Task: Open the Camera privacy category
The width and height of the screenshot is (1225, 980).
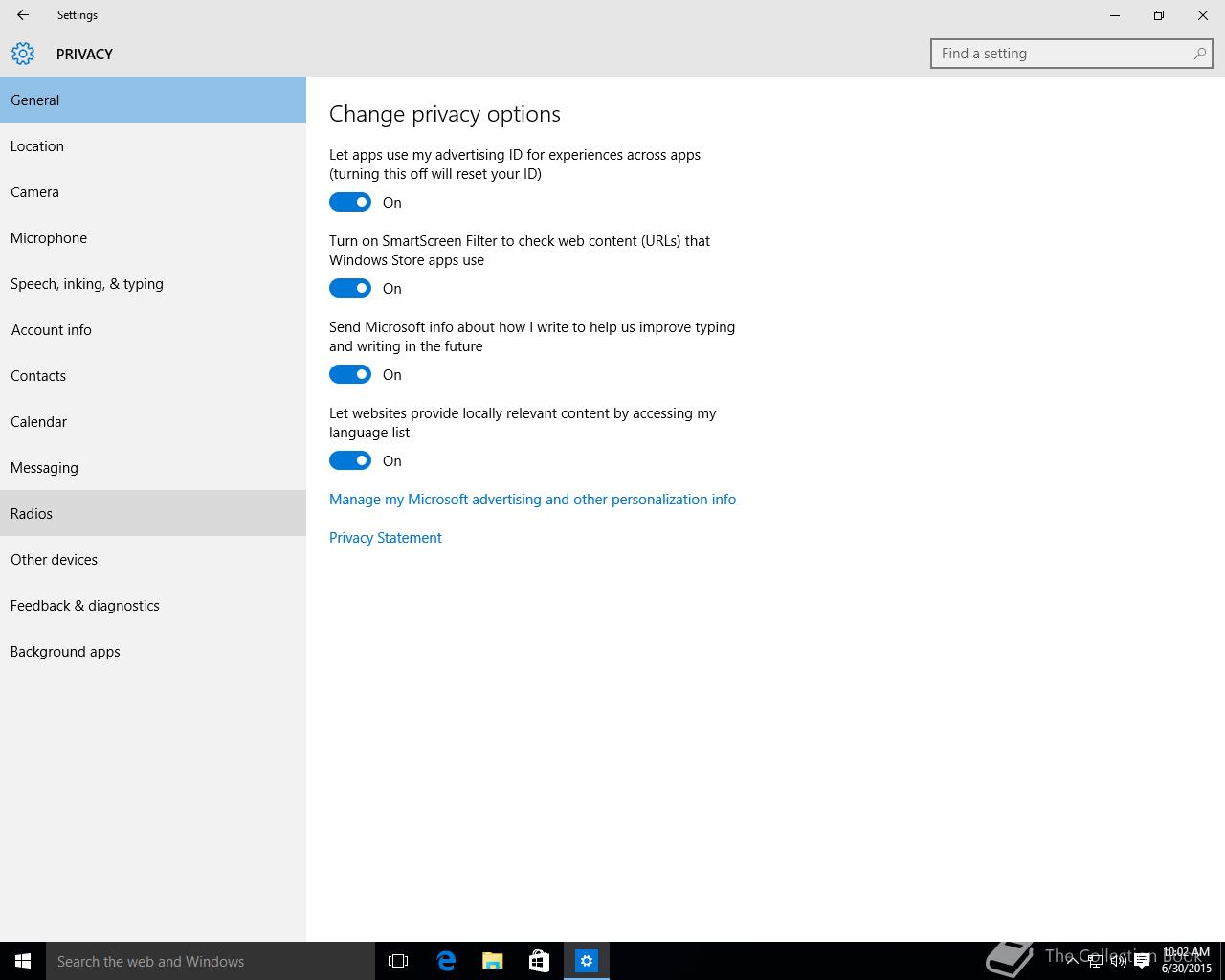Action: [x=153, y=191]
